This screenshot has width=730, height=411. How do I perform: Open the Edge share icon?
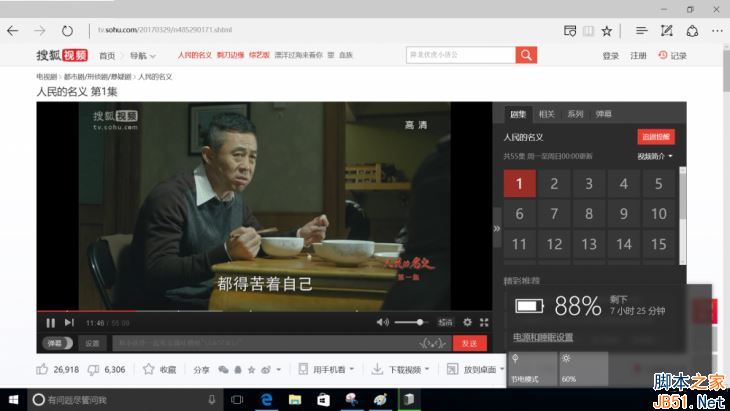point(692,31)
